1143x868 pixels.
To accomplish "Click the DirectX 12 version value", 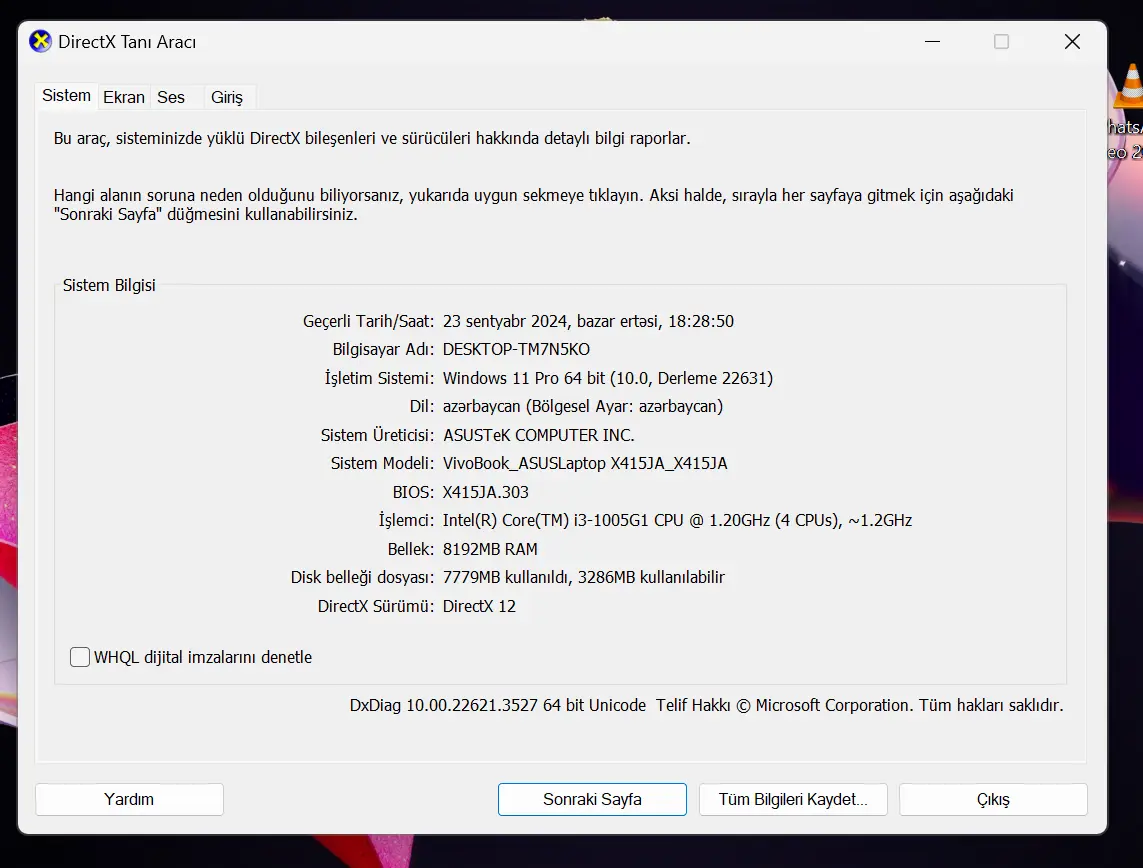I will [479, 606].
